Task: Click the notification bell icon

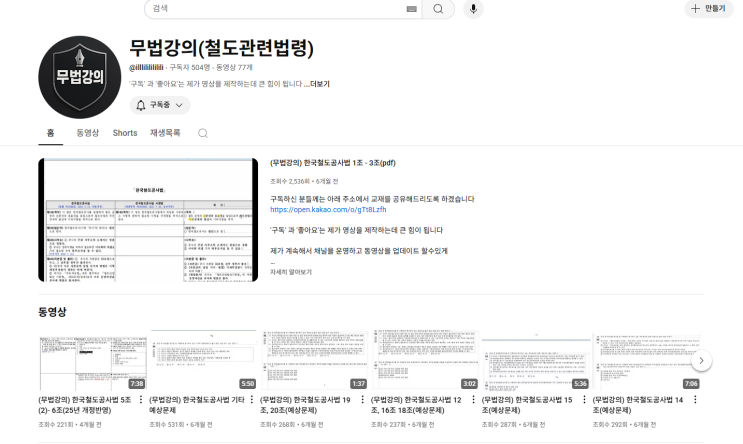Action: [x=141, y=105]
